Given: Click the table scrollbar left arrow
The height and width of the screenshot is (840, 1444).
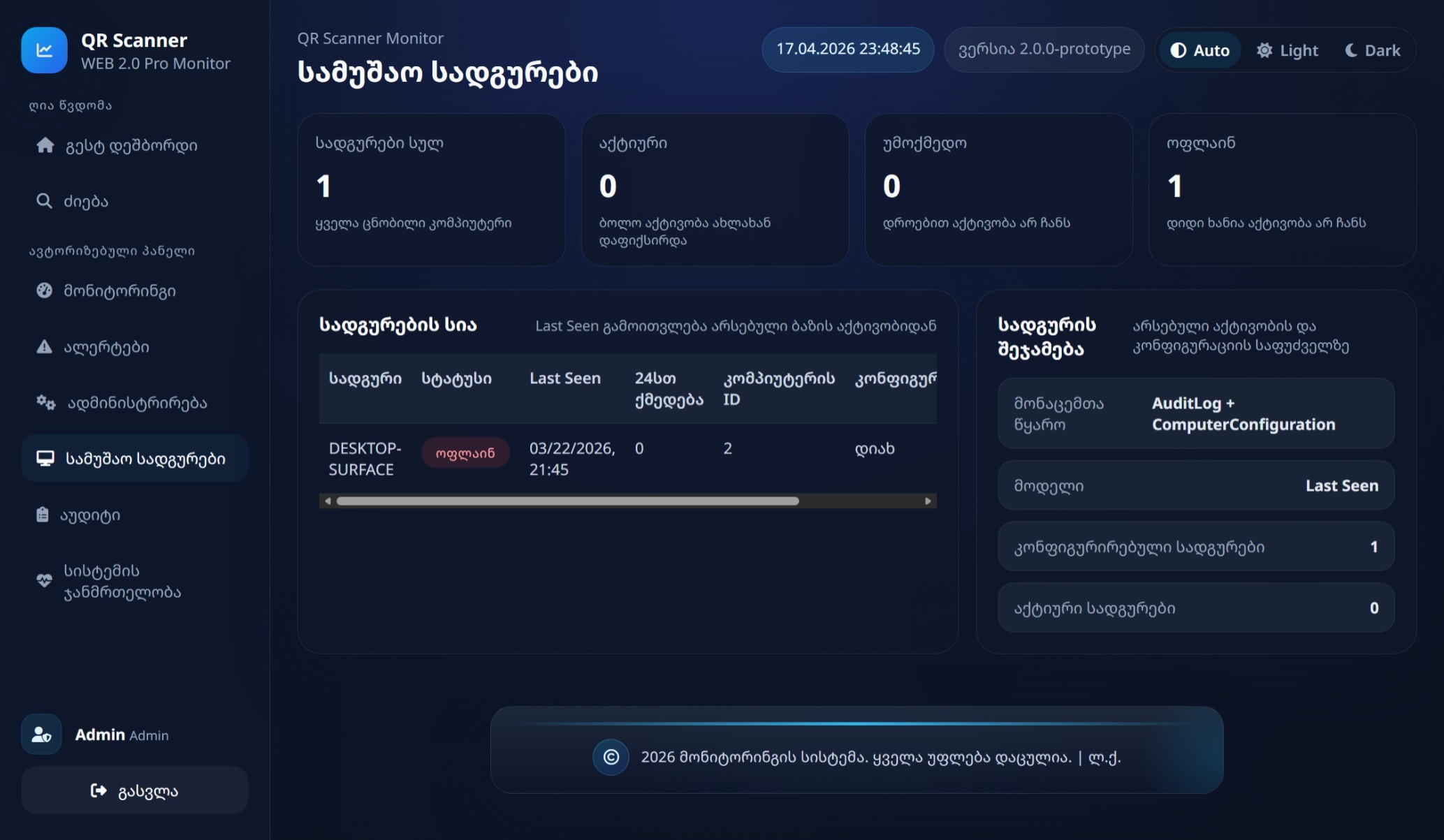Looking at the screenshot, I should (328, 501).
